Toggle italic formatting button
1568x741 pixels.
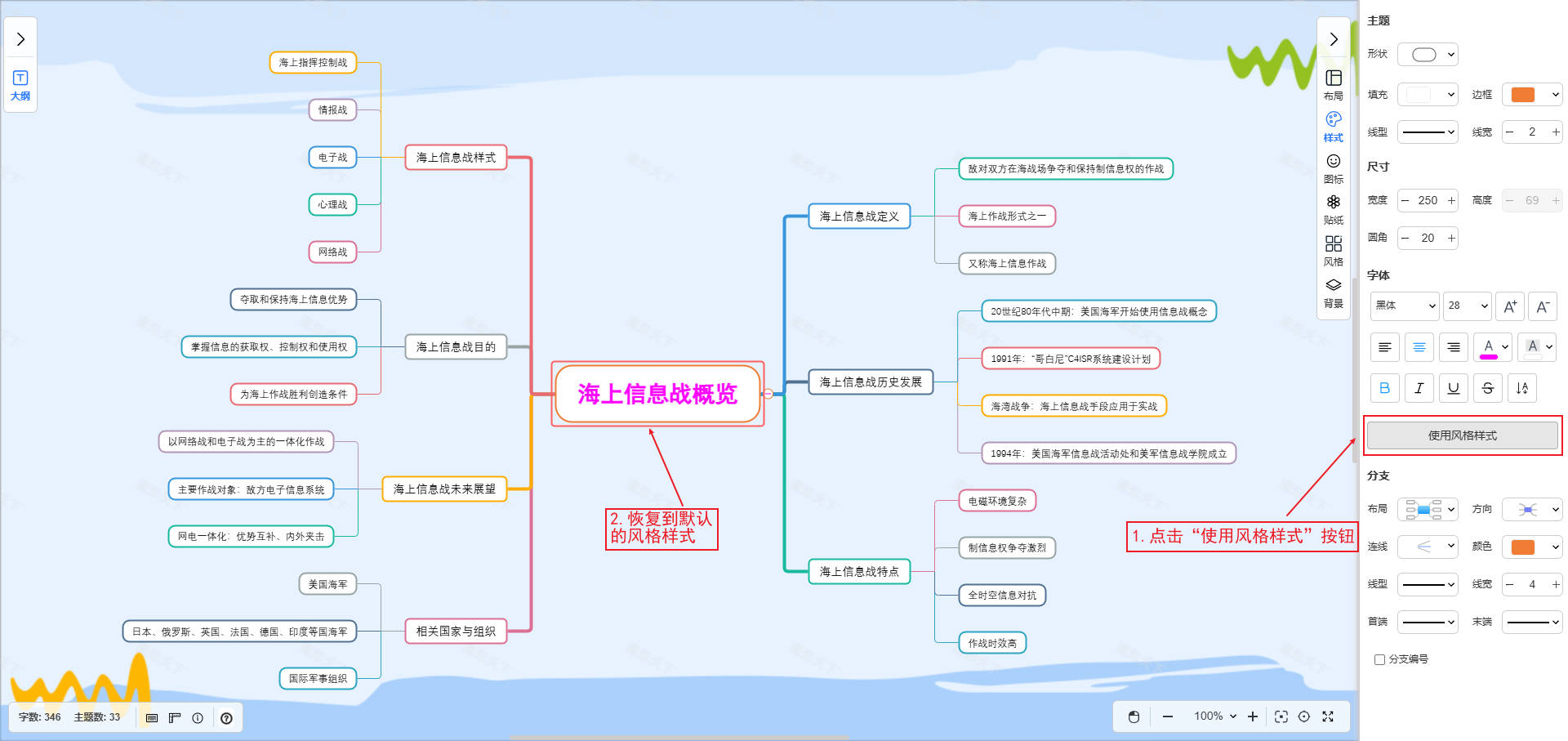click(1419, 388)
